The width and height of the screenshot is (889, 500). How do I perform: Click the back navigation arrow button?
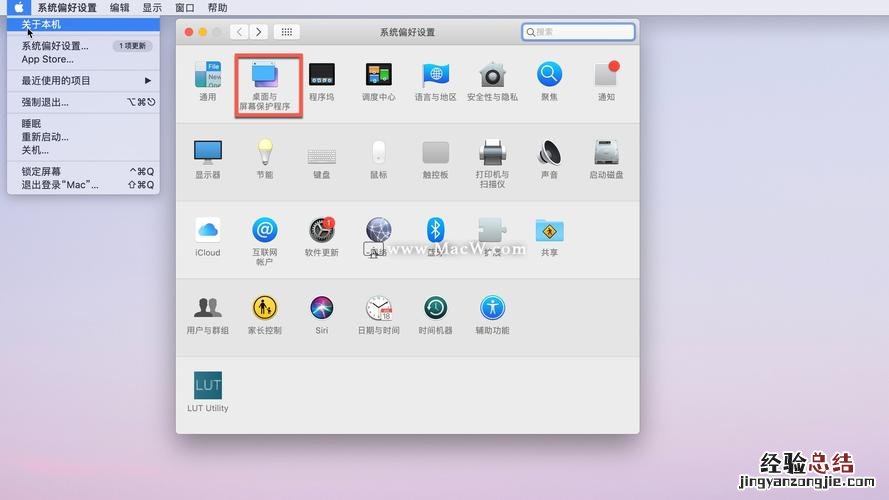[239, 32]
